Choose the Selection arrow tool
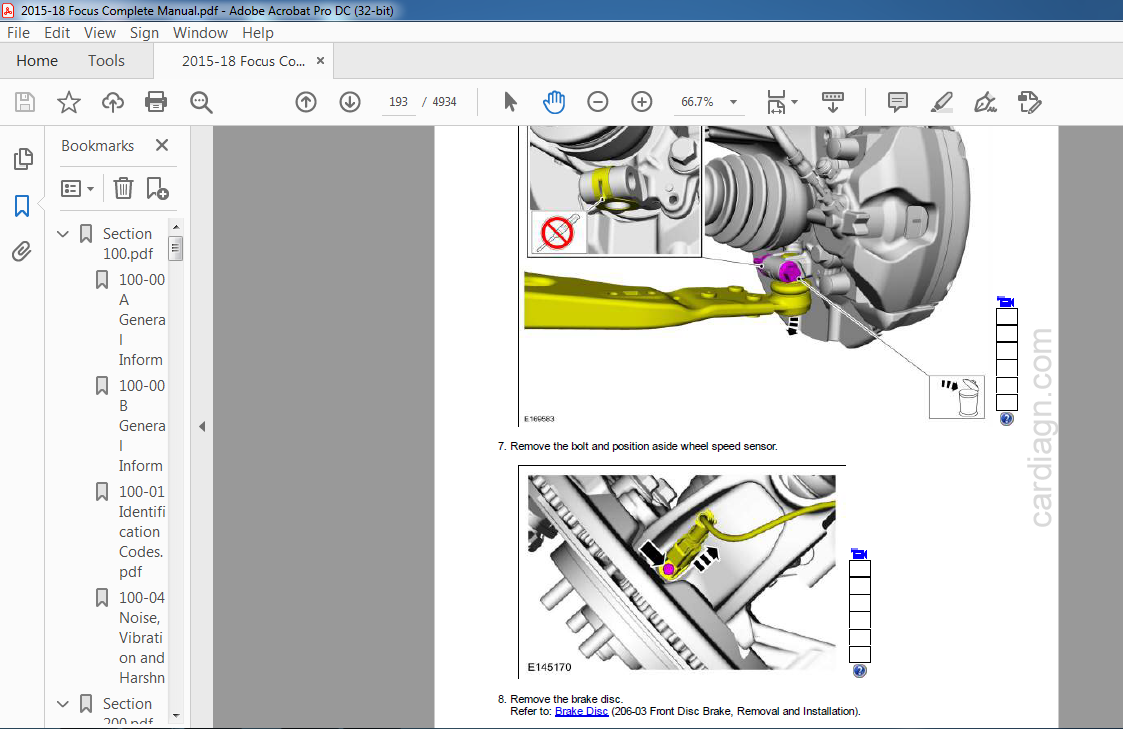This screenshot has width=1123, height=729. [x=510, y=102]
